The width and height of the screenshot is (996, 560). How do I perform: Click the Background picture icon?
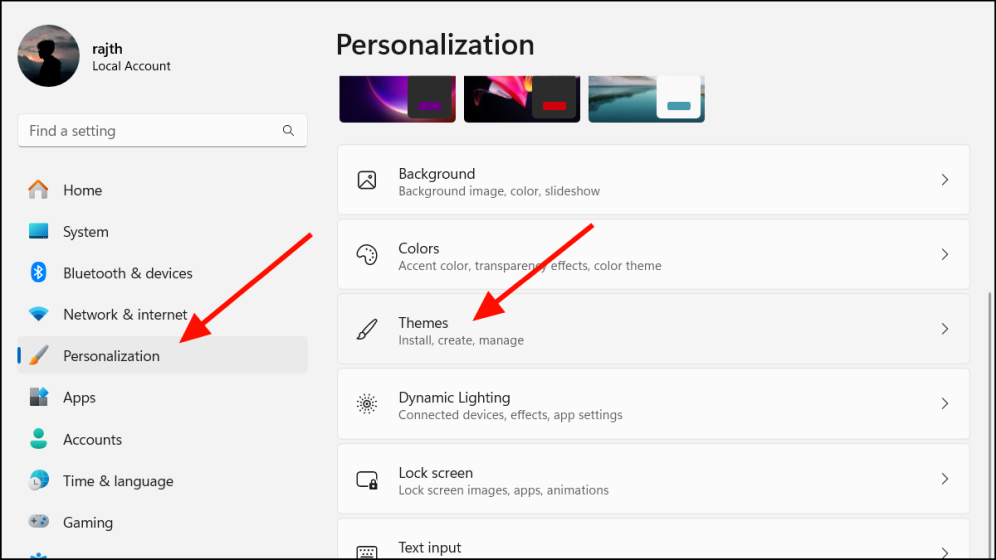(367, 180)
